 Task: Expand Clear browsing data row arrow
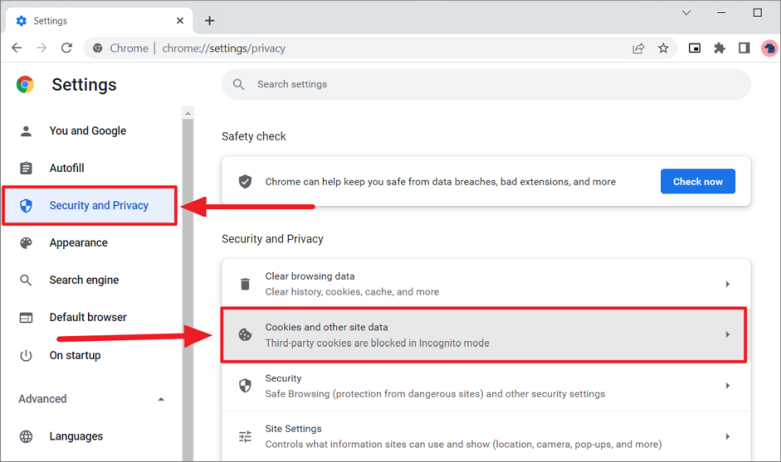click(x=727, y=284)
